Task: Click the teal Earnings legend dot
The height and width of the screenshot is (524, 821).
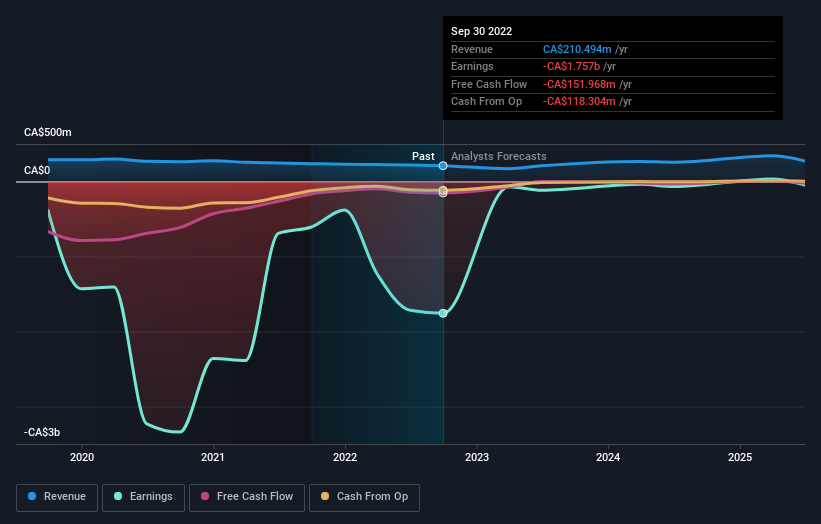Action: tap(118, 496)
